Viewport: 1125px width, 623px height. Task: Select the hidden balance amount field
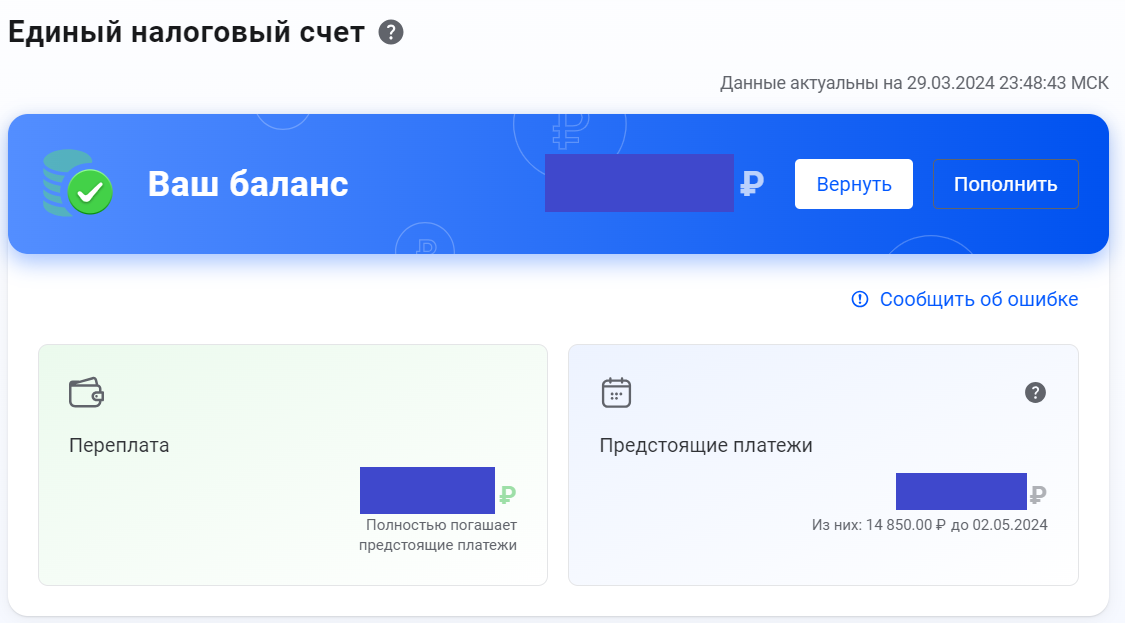tap(639, 183)
